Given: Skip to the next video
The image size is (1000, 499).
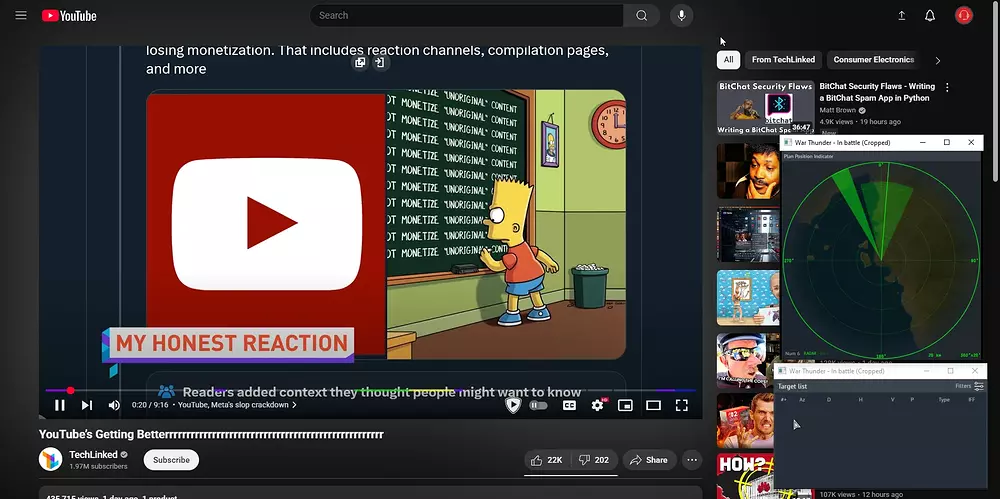Looking at the screenshot, I should [87, 405].
